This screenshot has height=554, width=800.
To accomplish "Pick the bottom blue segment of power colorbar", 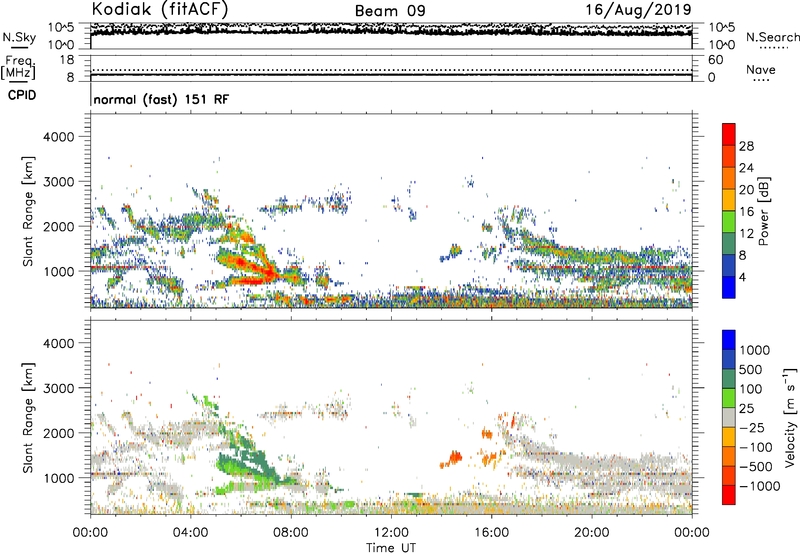I will (x=729, y=288).
